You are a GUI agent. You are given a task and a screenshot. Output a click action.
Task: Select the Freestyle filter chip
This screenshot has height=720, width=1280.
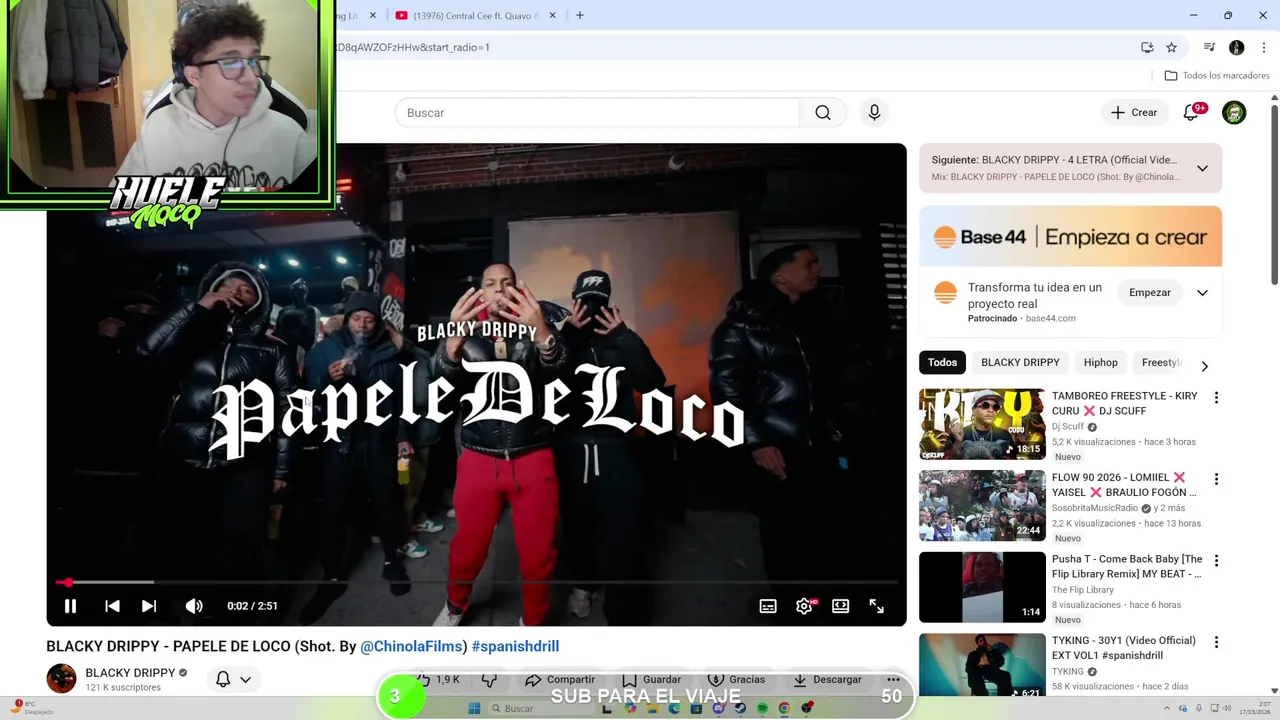tap(1160, 363)
